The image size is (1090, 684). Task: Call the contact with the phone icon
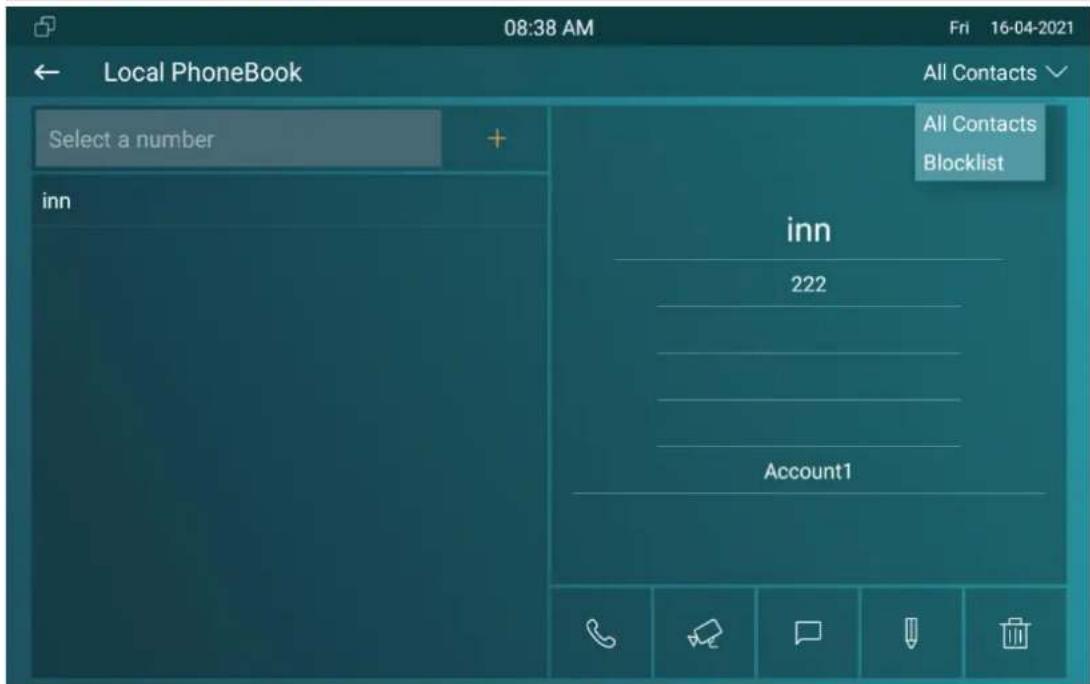601,633
